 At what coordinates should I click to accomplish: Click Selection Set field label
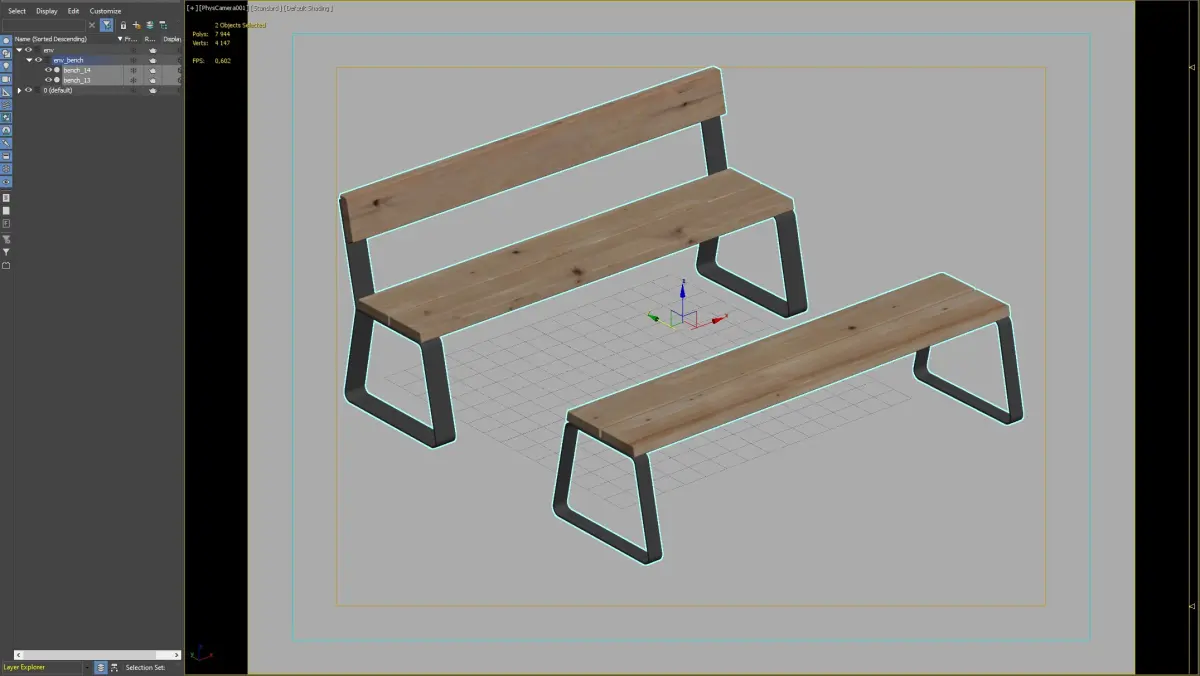[x=145, y=667]
